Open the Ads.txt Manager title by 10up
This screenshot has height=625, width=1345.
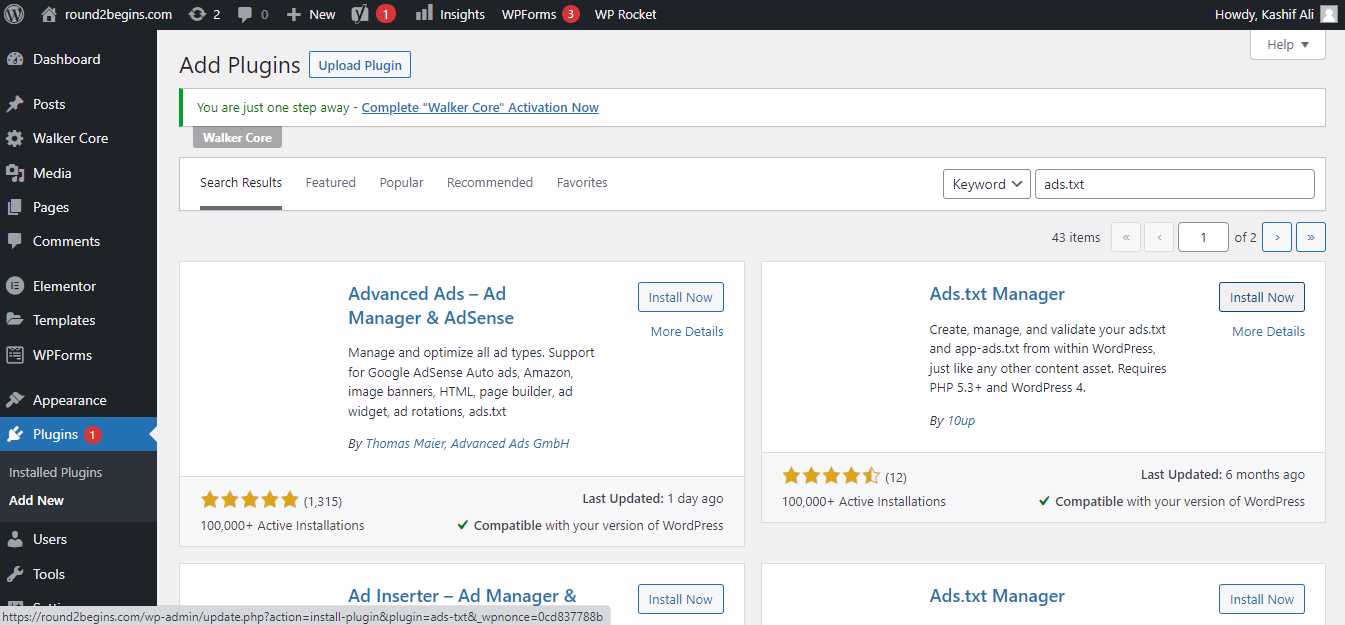pyautogui.click(x=997, y=294)
